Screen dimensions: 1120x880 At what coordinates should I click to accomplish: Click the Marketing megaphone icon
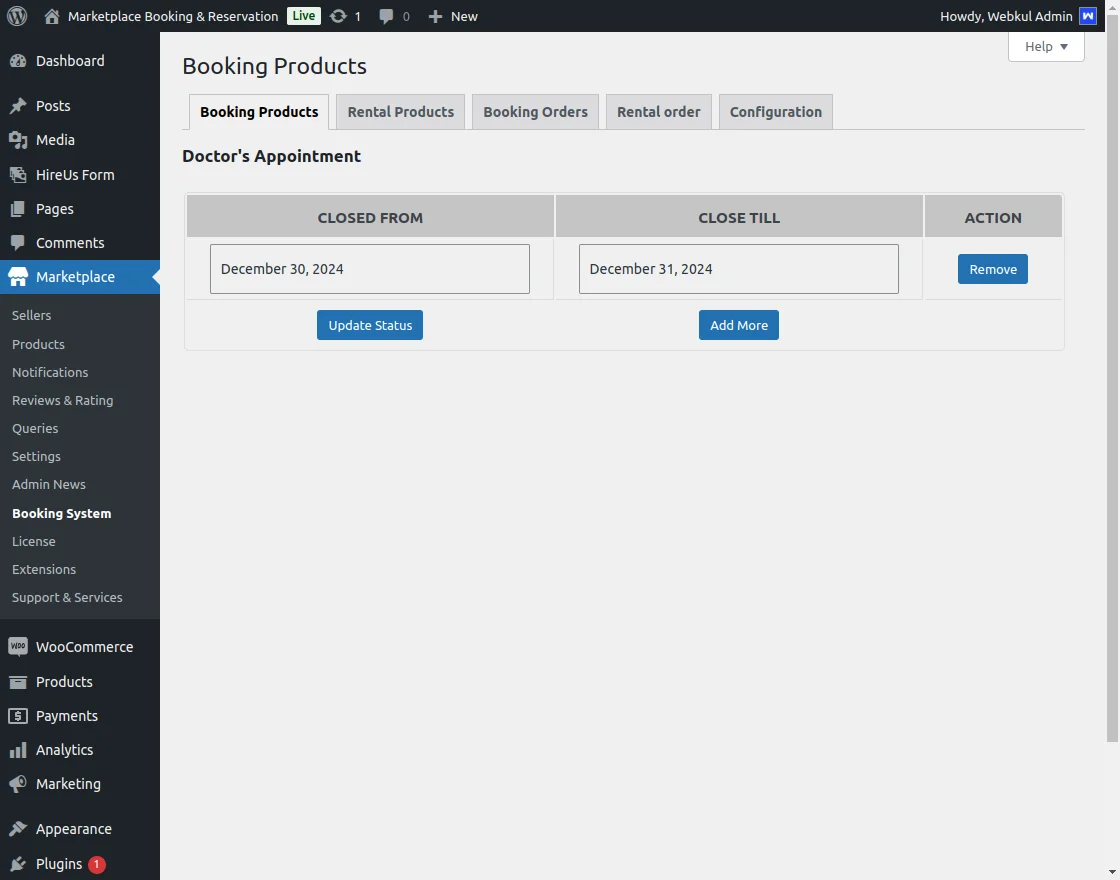pos(18,784)
